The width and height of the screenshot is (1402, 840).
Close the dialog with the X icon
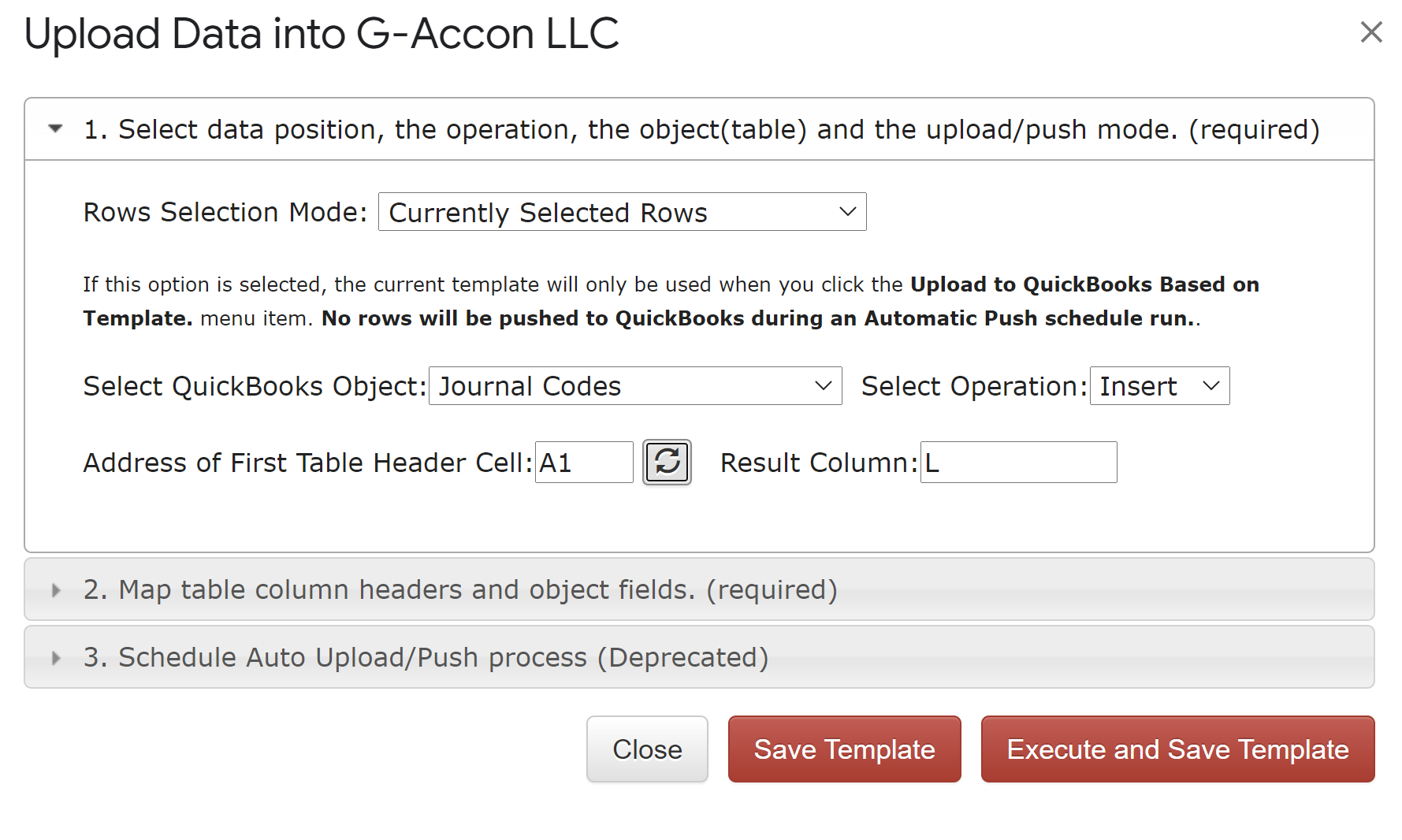tap(1371, 32)
